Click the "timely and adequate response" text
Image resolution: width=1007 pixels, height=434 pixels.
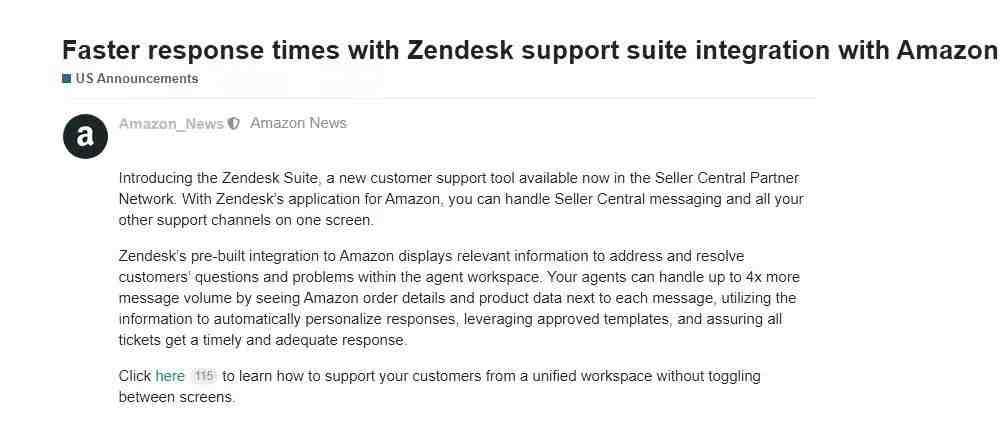click(x=308, y=340)
